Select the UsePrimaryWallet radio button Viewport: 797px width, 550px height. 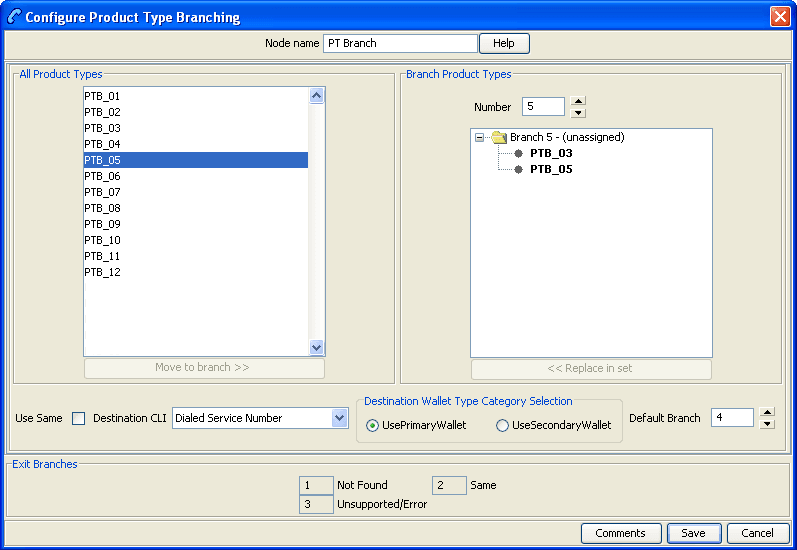[372, 425]
